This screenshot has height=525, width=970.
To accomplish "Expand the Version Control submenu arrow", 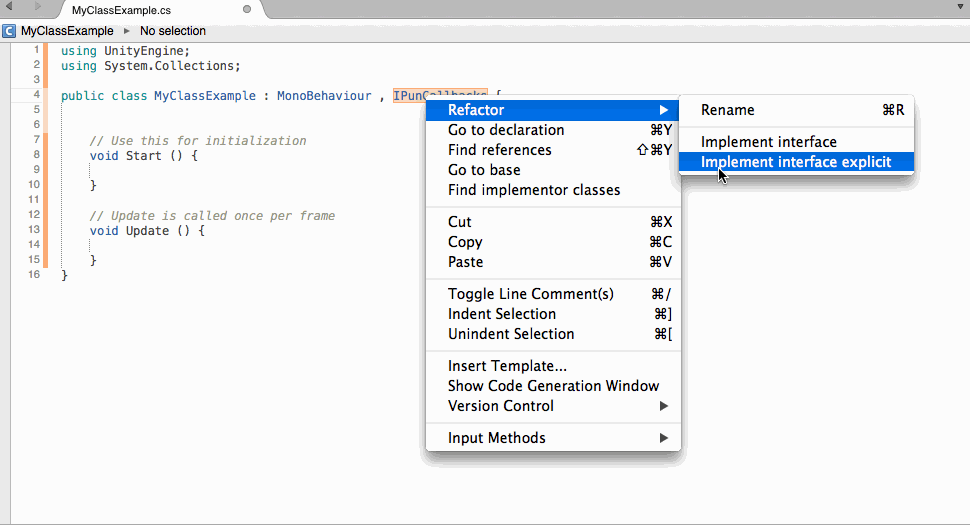I will pyautogui.click(x=664, y=406).
